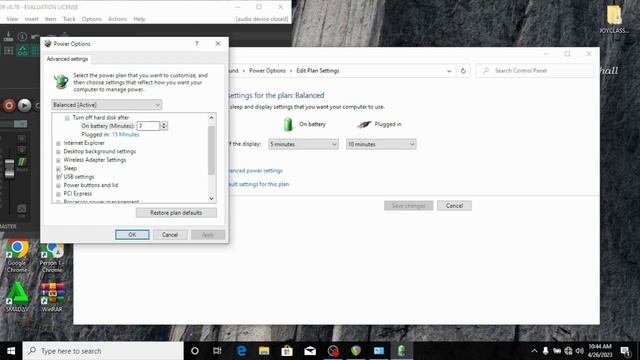The width and height of the screenshot is (640, 360).
Task: Open the Control Panel address history dropdown
Action: click(449, 71)
